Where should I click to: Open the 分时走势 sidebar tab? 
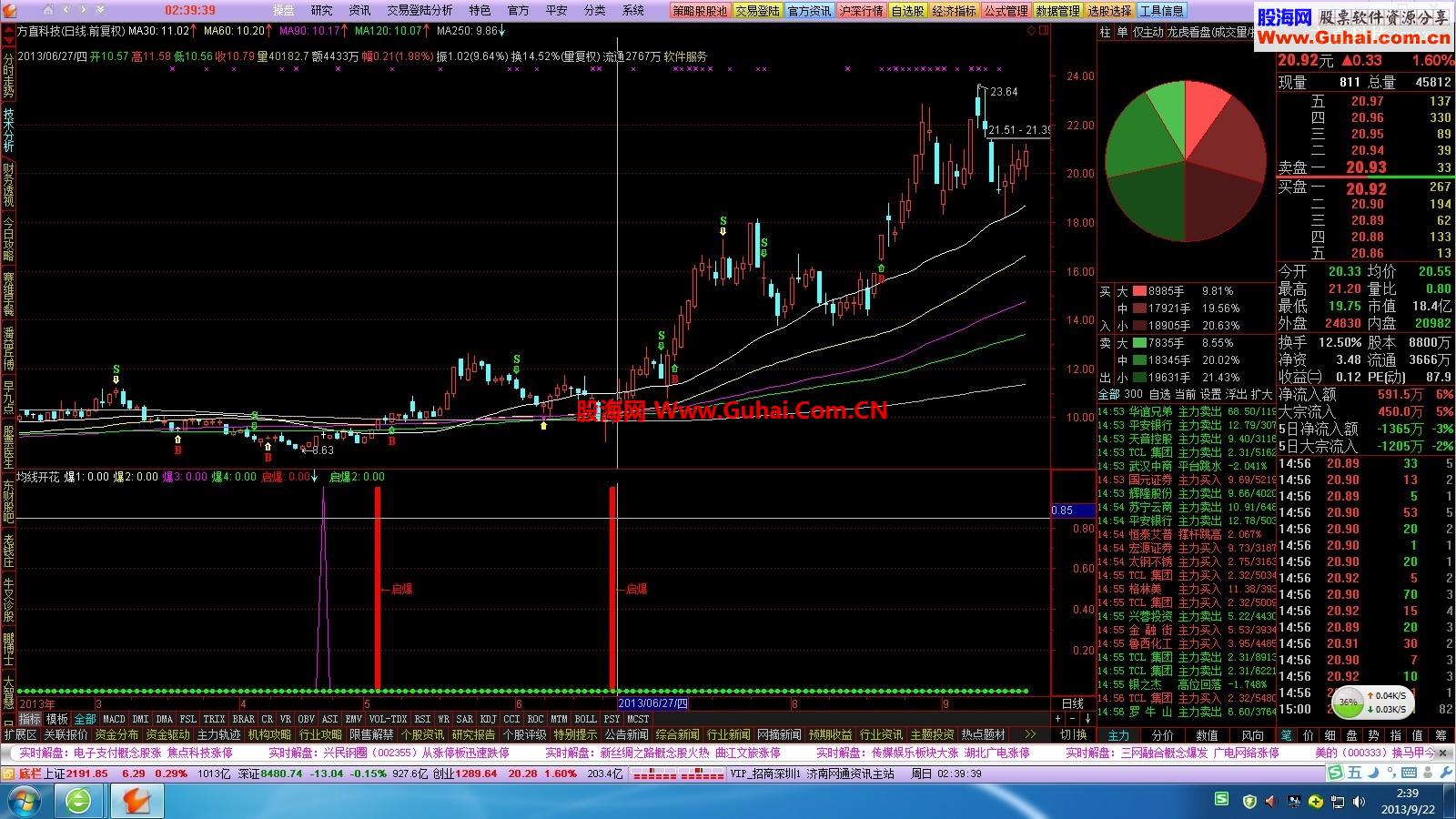pos(8,76)
